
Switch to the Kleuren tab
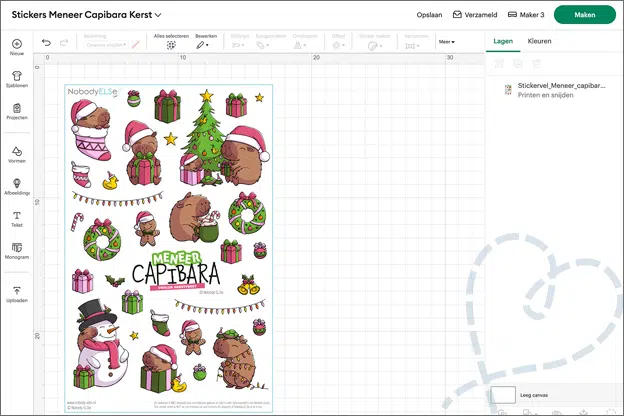point(539,41)
